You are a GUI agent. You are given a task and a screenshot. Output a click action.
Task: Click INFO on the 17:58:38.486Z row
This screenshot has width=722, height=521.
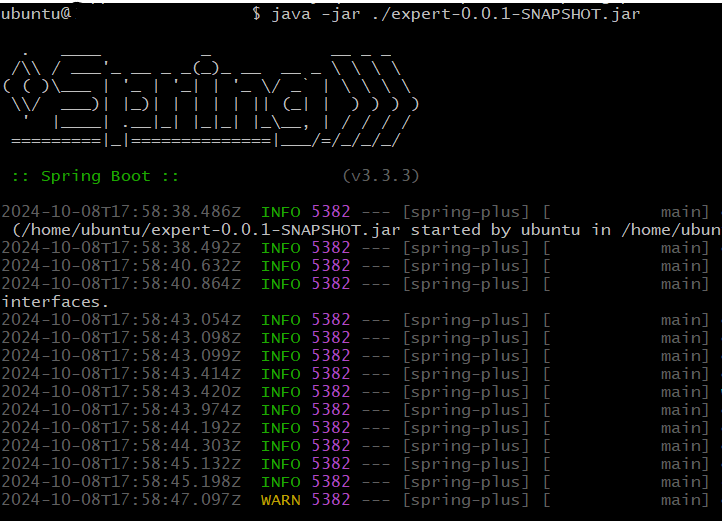pyautogui.click(x=280, y=212)
